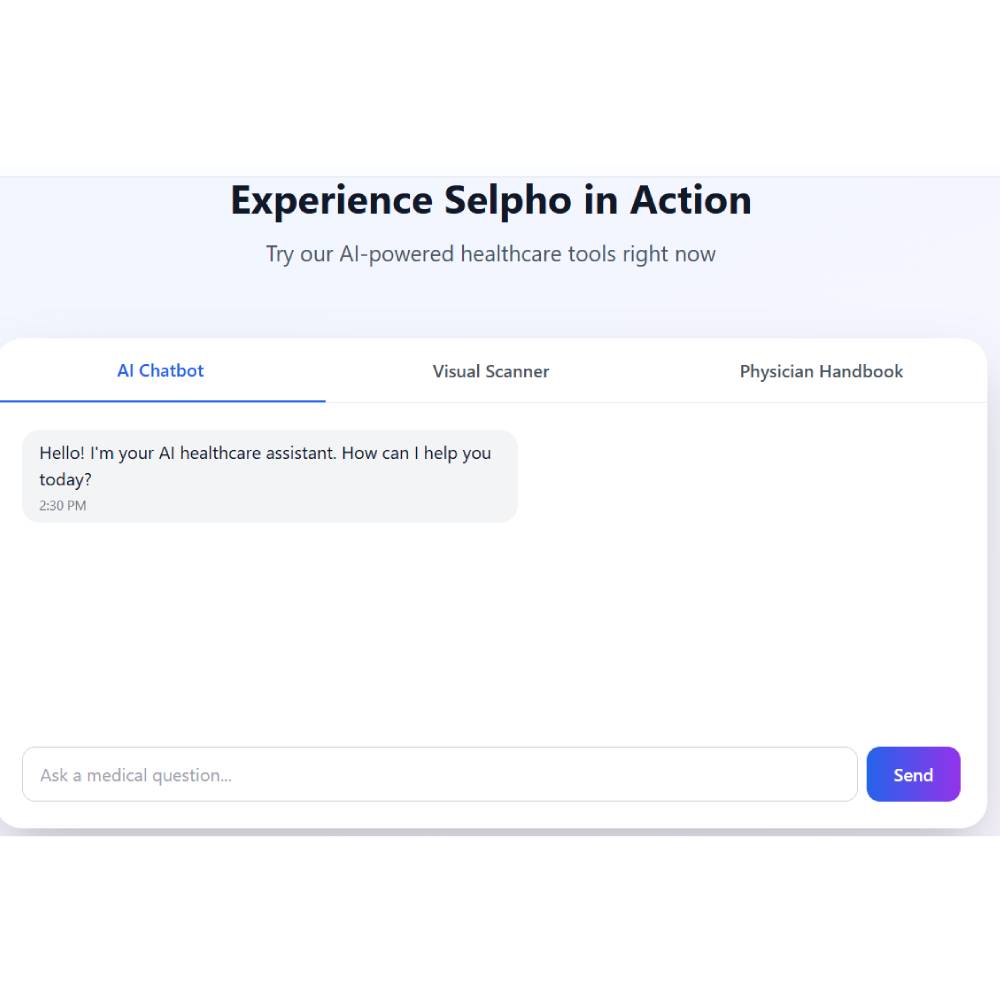
Task: Click the 'Experience Selpho in Action' heading
Action: tap(490, 200)
